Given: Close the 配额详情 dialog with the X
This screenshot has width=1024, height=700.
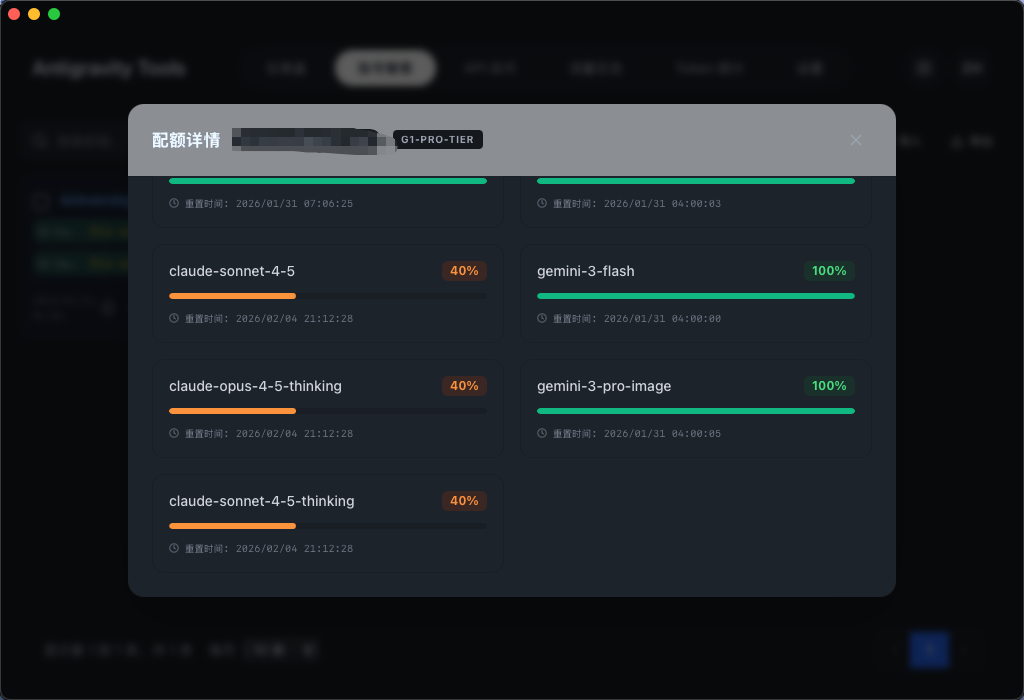Looking at the screenshot, I should tap(856, 140).
